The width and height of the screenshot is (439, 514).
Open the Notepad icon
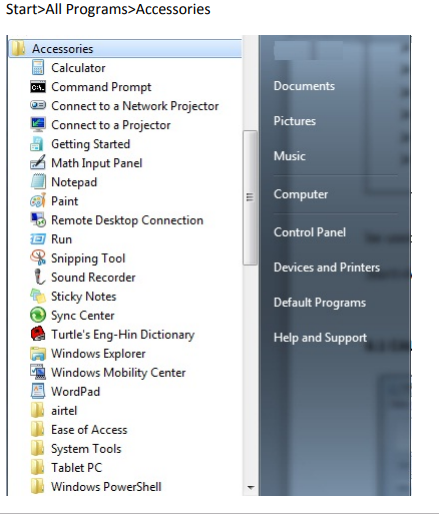point(38,182)
